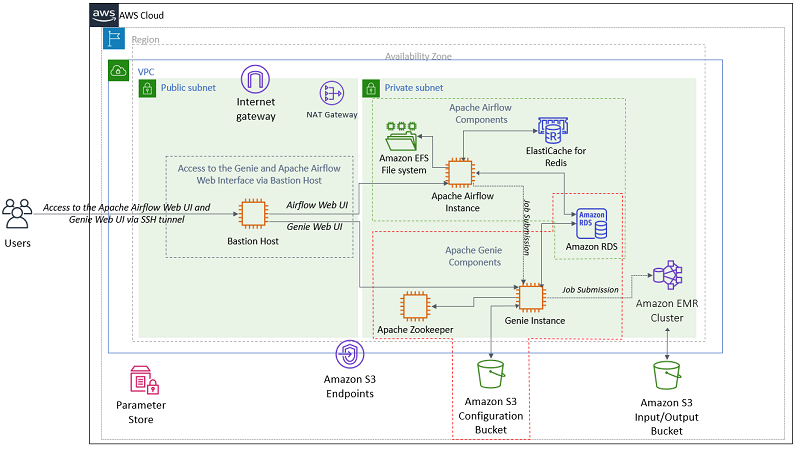Click the 'Amazon S3 Endpoints' caption
This screenshot has width=800, height=449.
350,386
